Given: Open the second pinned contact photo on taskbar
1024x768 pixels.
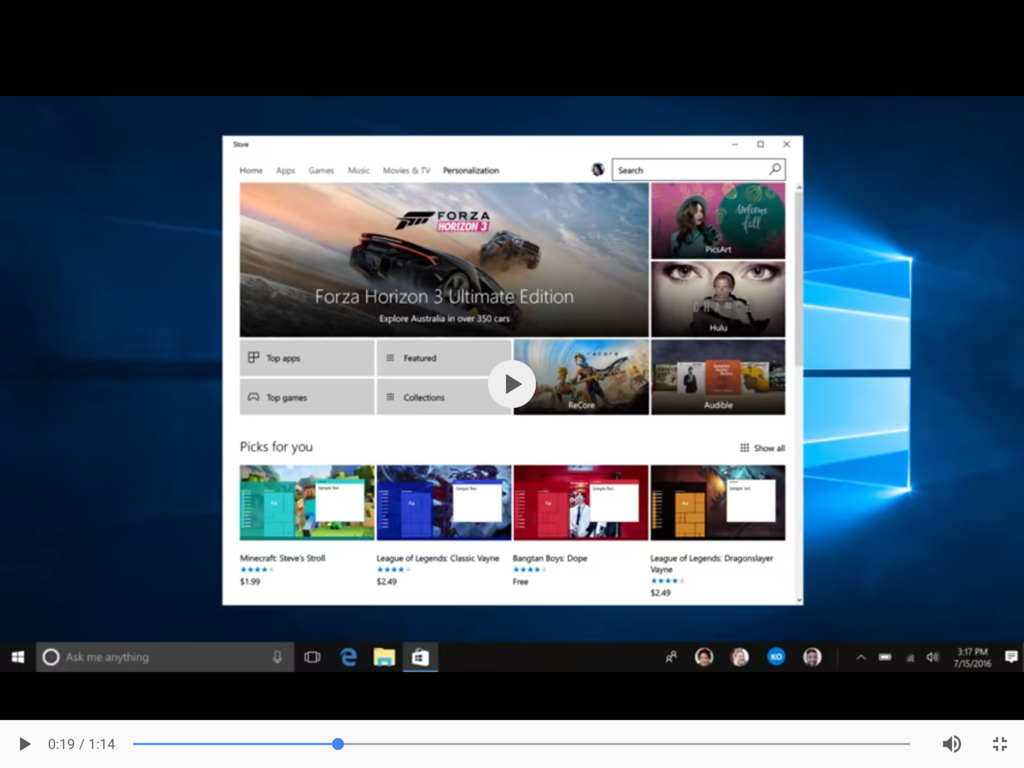Looking at the screenshot, I should pos(740,657).
